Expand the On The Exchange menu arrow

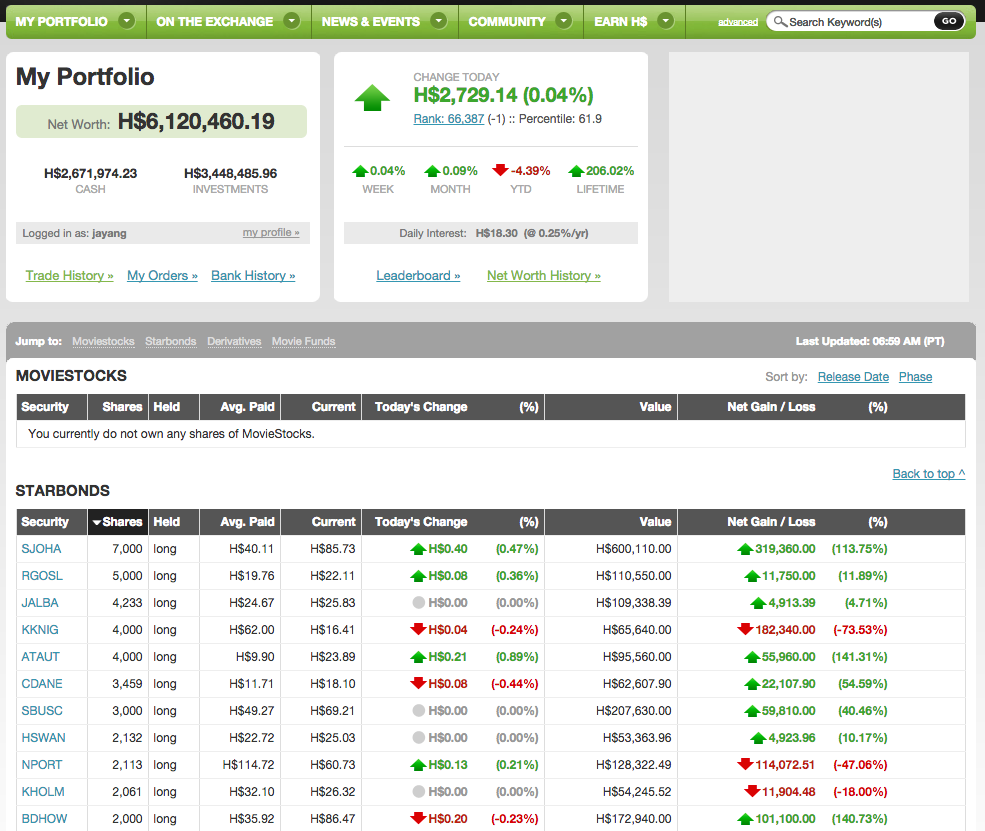pyautogui.click(x=291, y=21)
